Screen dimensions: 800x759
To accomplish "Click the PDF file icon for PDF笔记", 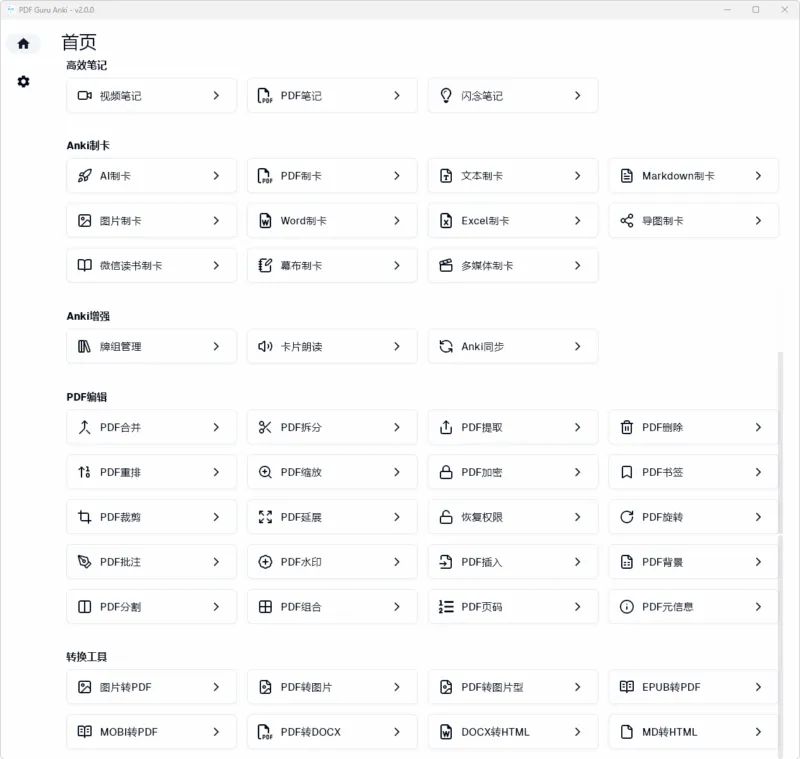I will tap(265, 95).
